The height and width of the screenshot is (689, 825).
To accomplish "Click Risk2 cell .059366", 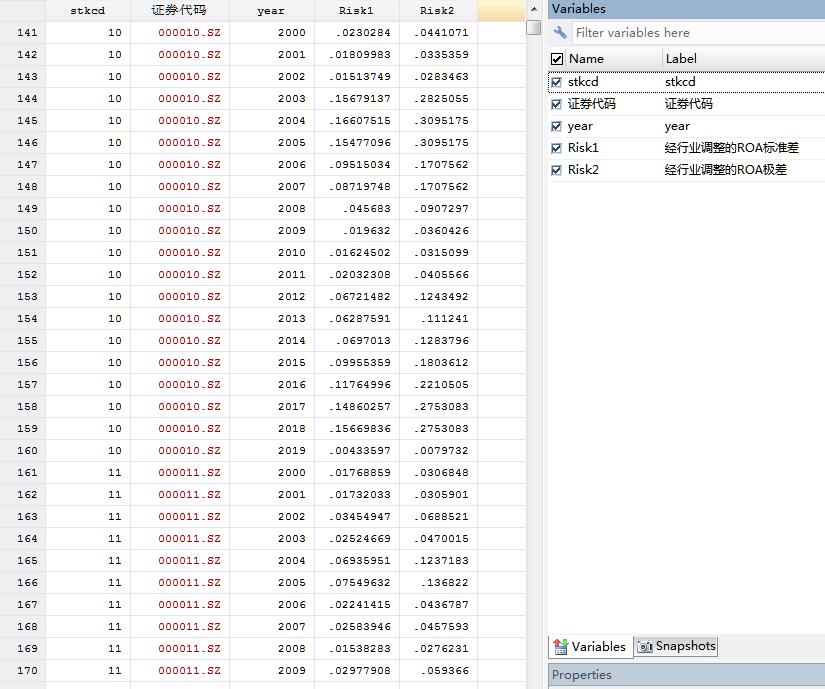I will click(x=438, y=671).
